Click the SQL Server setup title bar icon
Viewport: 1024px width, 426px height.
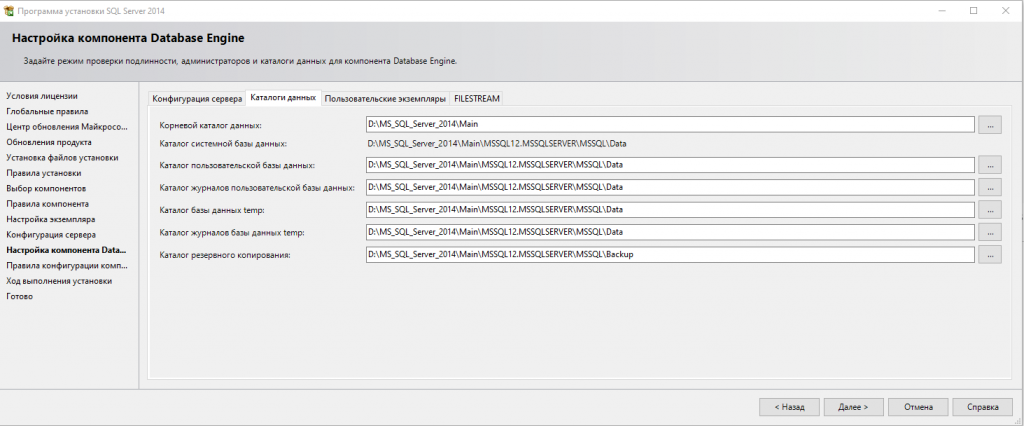click(8, 10)
